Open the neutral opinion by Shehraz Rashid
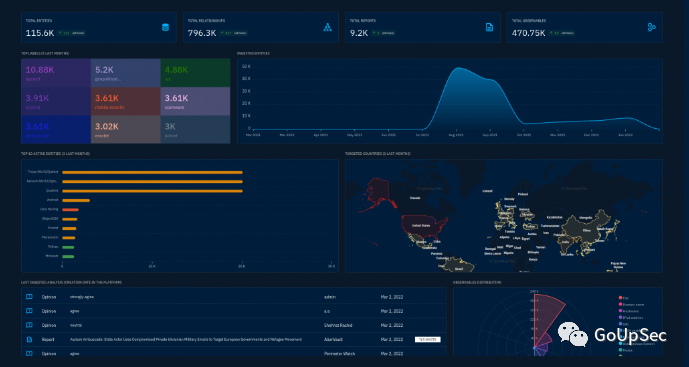 pos(234,325)
